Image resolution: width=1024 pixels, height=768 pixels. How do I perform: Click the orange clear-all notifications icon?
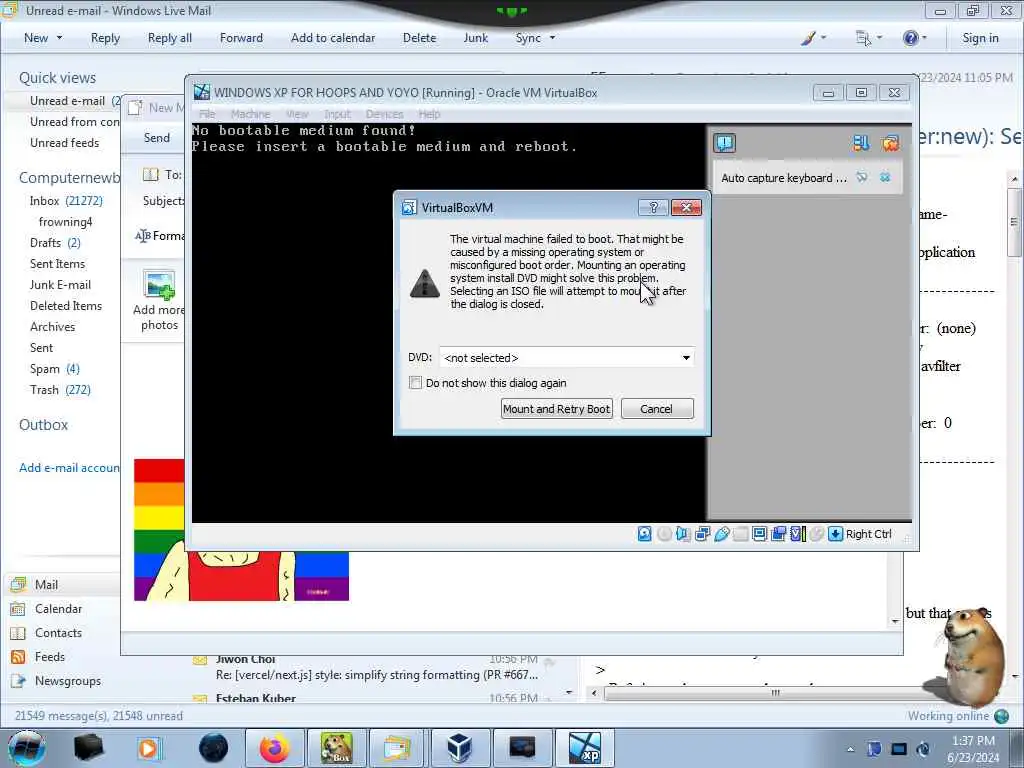(890, 143)
